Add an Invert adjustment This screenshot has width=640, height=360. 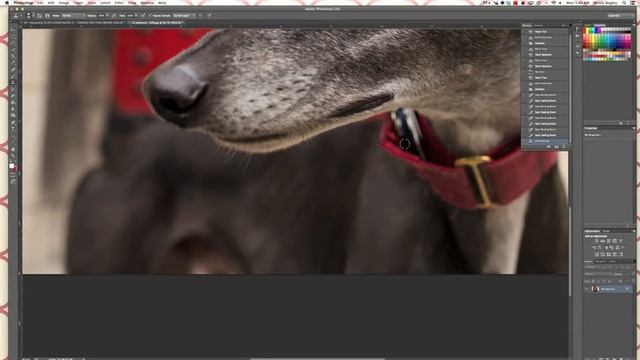596,254
